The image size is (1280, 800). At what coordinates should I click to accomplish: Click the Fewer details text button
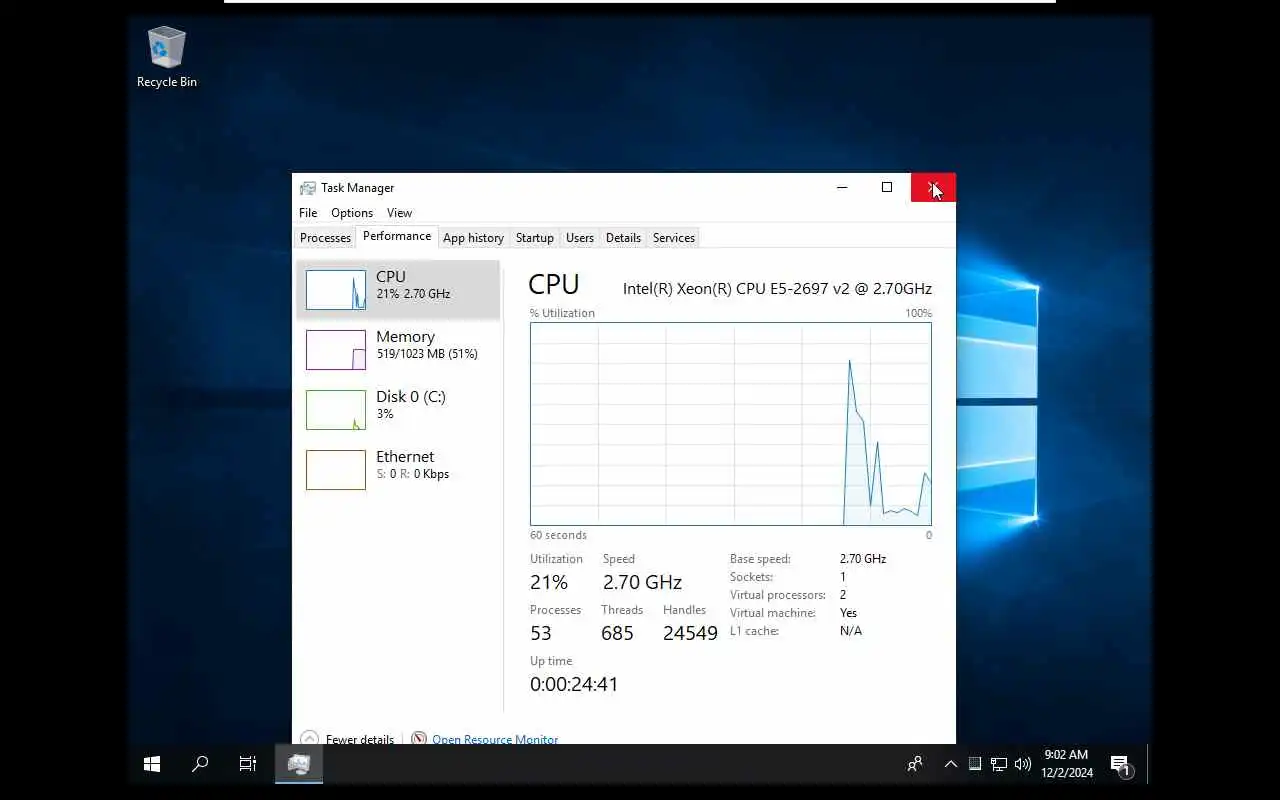(360, 739)
